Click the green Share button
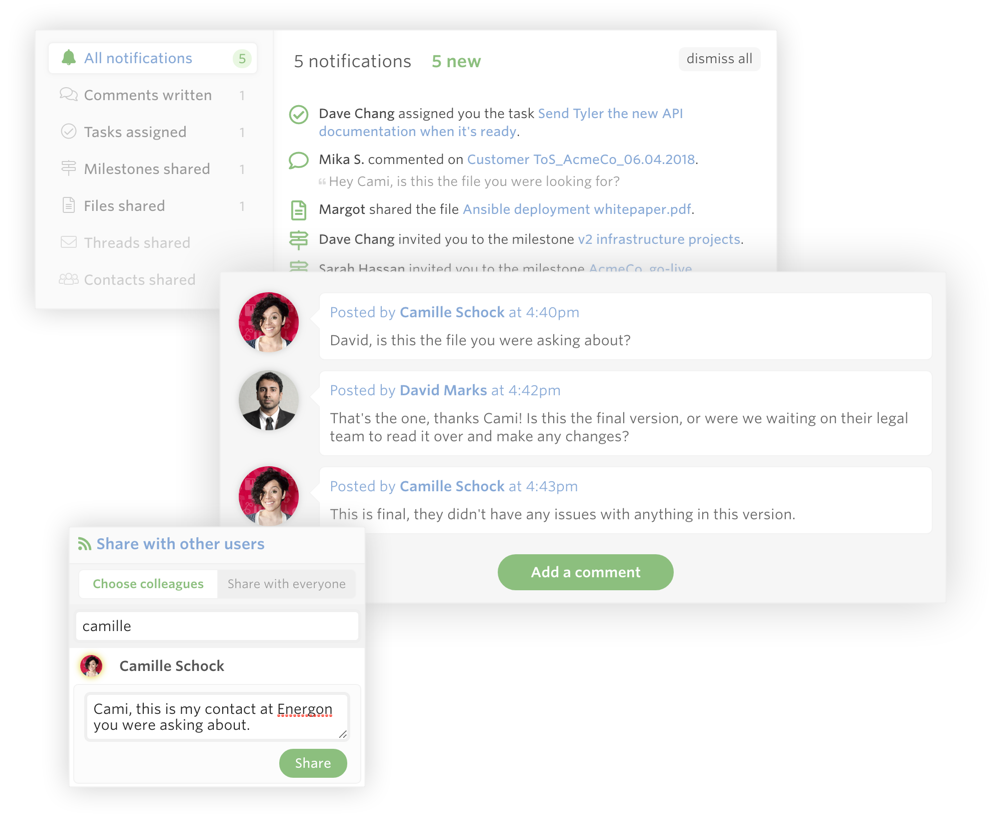The image size is (996, 817). tap(313, 763)
